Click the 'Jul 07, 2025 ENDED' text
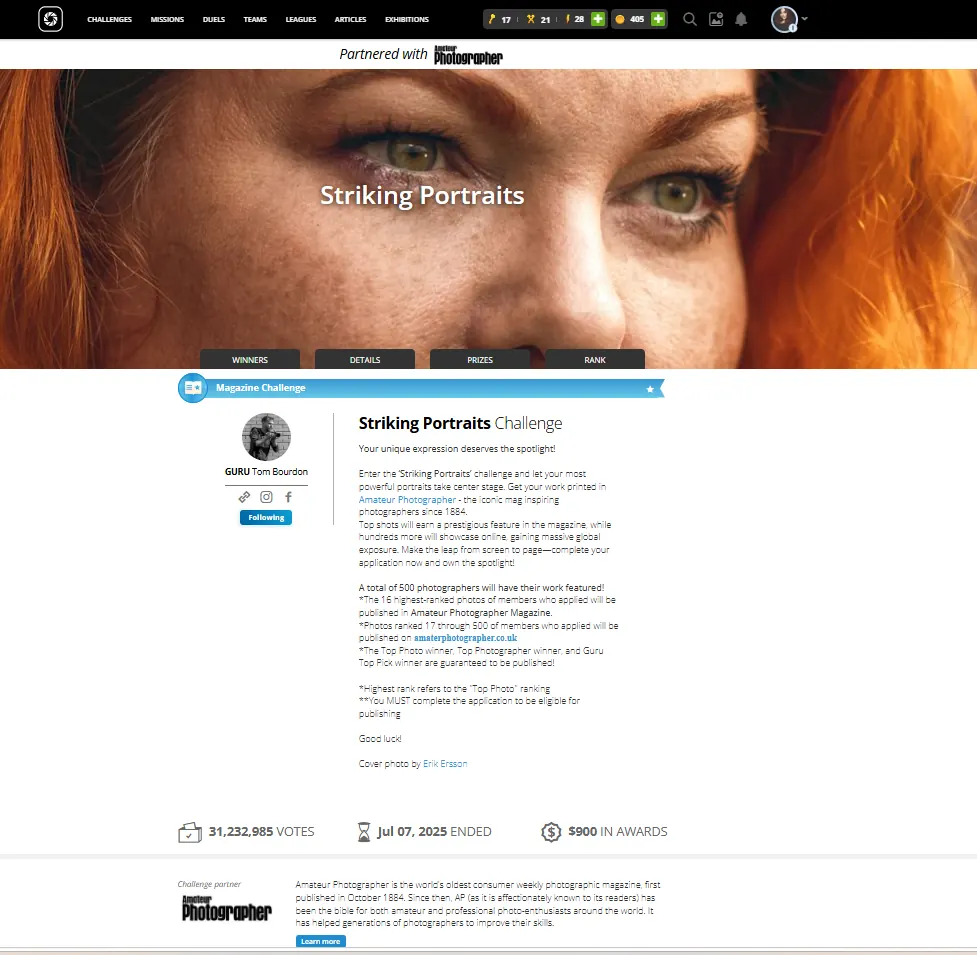 coord(434,831)
